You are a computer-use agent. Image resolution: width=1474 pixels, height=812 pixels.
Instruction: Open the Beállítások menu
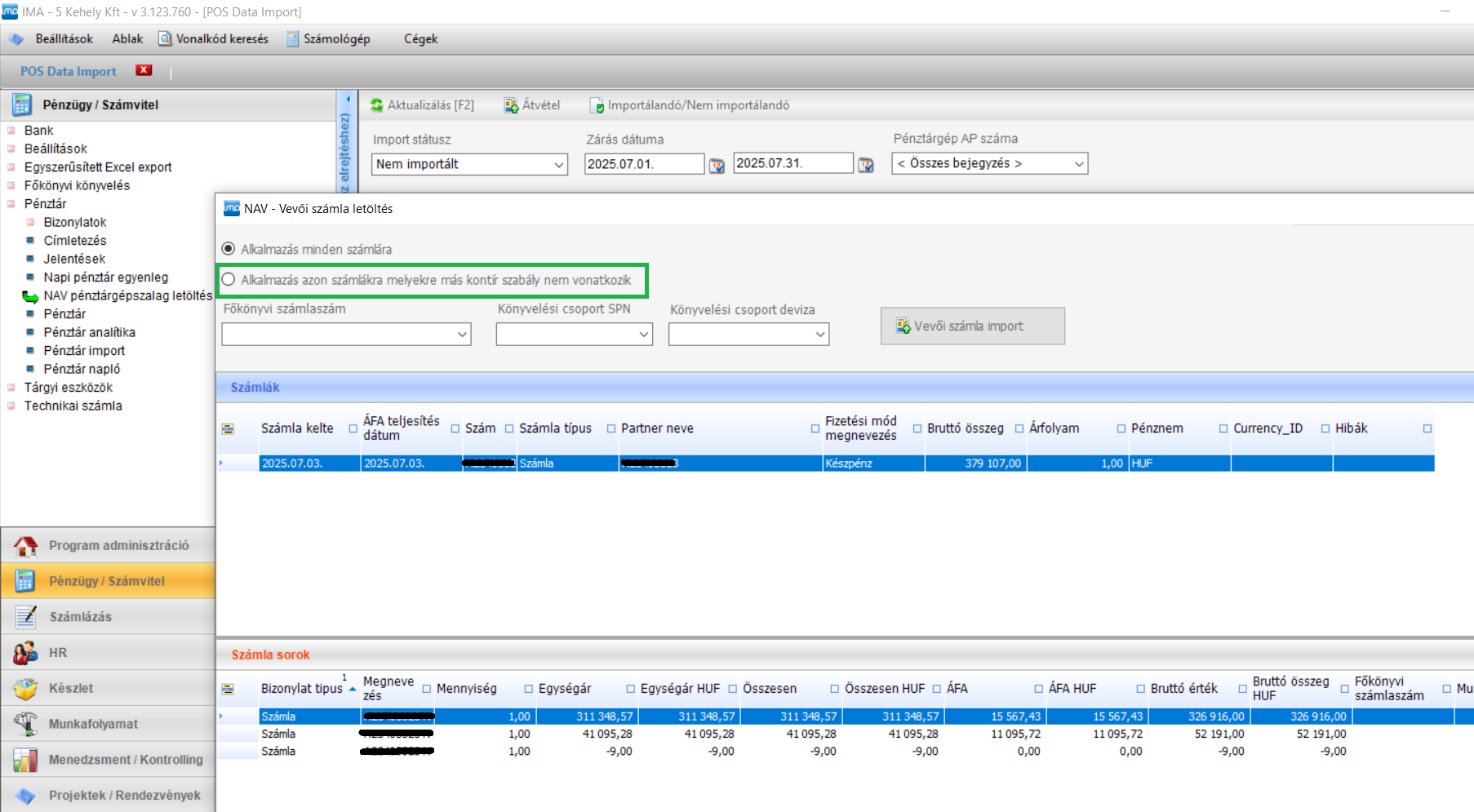pos(64,39)
